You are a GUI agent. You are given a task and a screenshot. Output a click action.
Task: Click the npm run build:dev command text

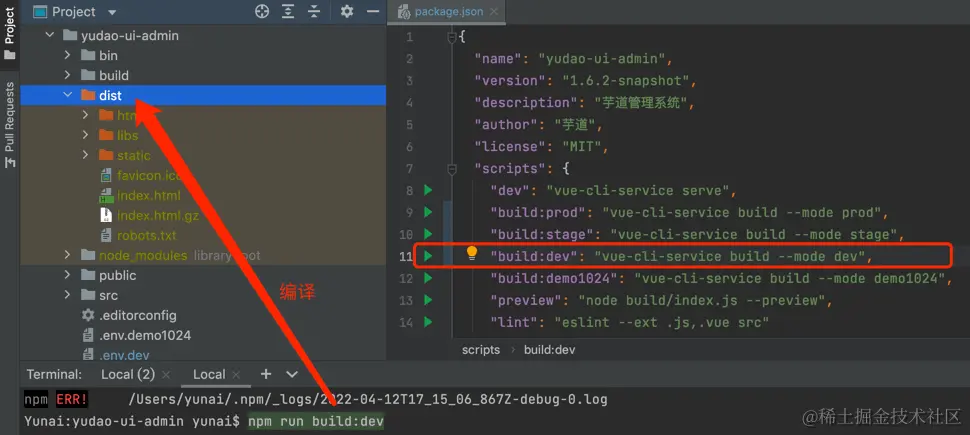(316, 422)
